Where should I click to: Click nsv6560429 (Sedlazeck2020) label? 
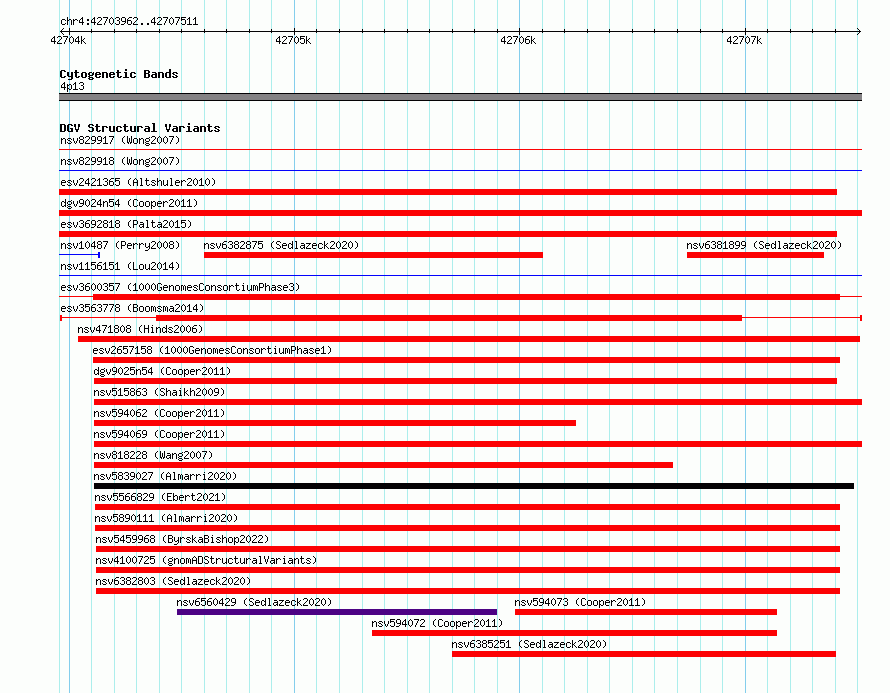(x=254, y=602)
